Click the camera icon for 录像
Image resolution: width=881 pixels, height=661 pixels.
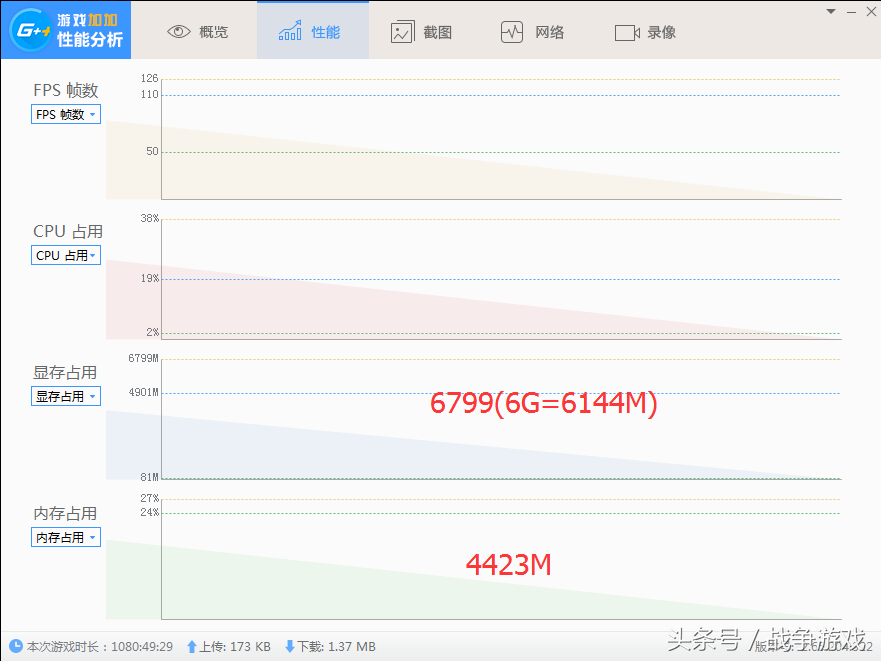627,32
